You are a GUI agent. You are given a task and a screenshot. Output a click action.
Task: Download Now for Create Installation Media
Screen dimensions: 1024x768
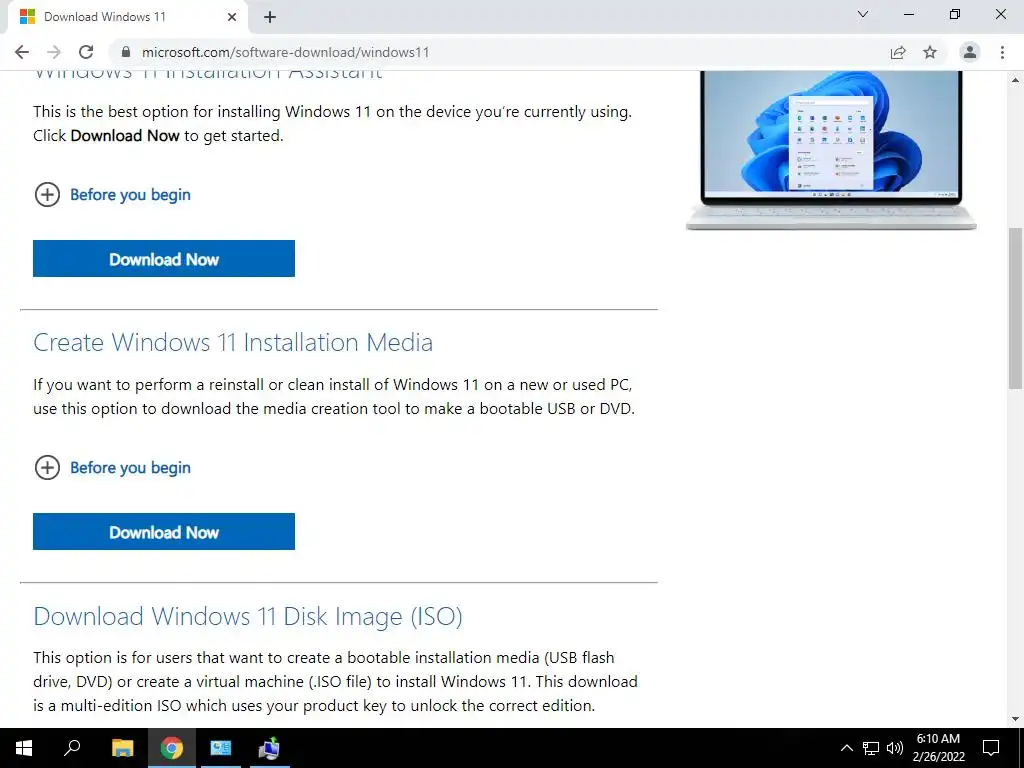[164, 532]
